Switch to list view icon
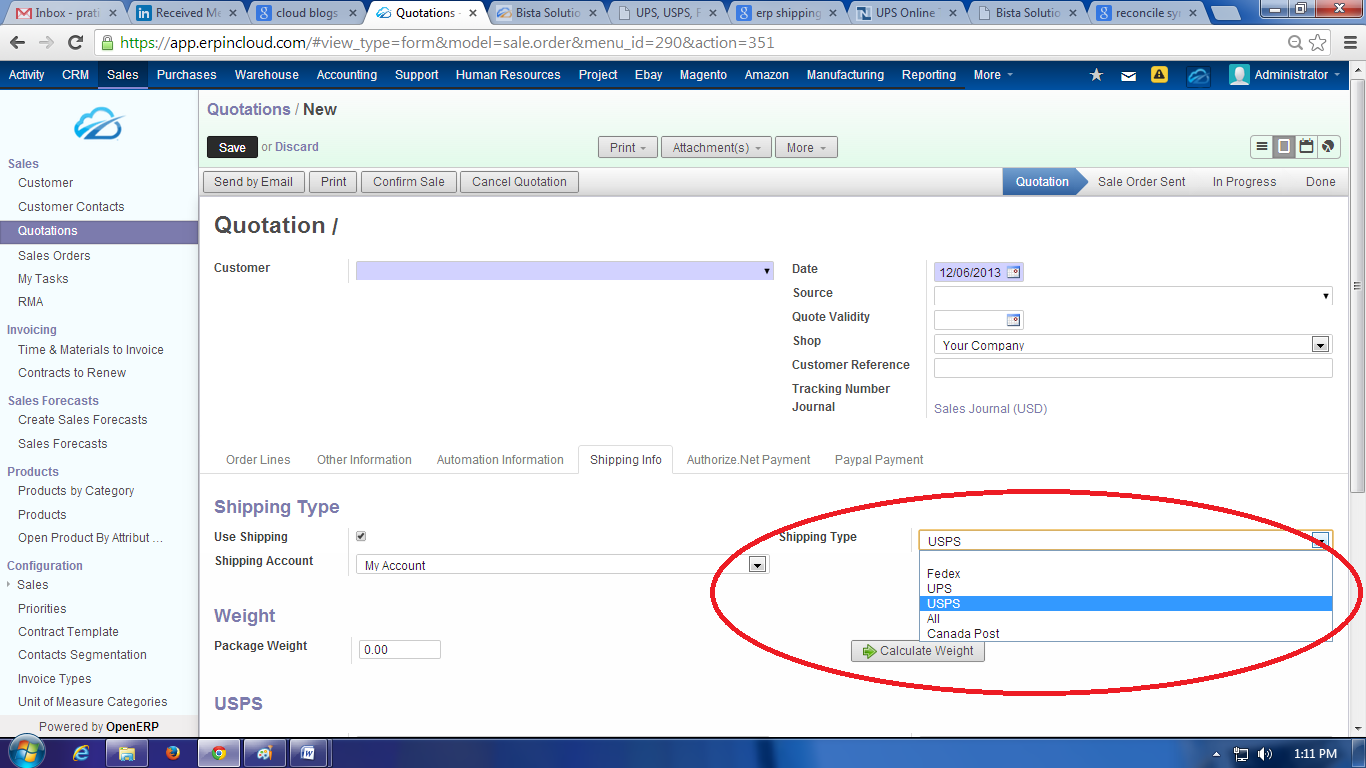 coord(1262,147)
